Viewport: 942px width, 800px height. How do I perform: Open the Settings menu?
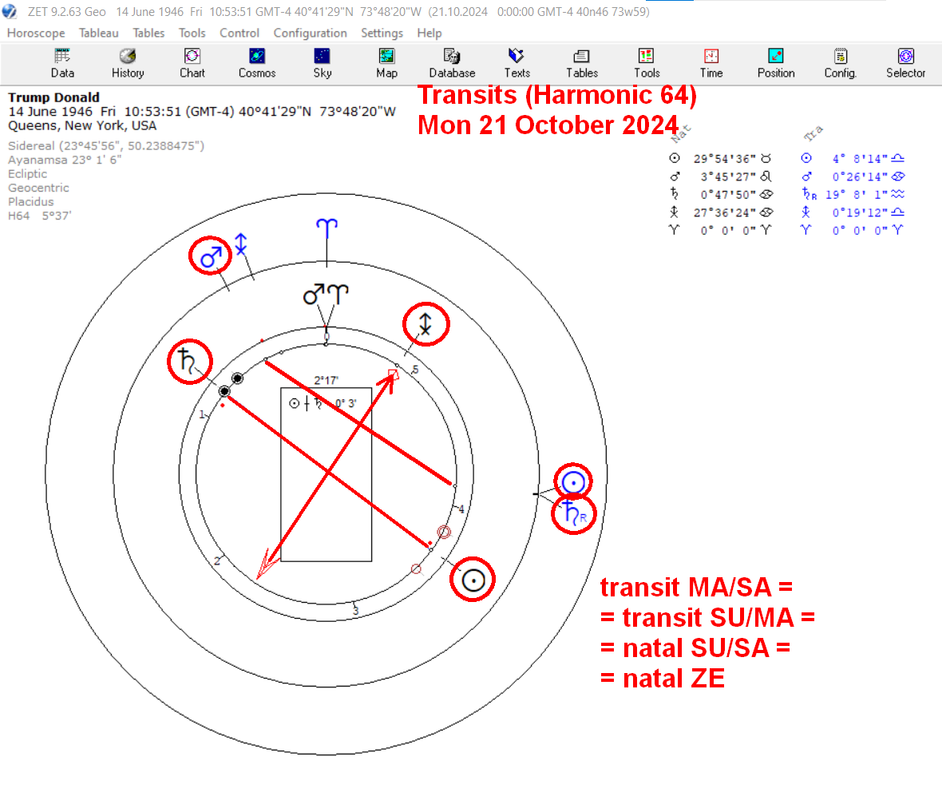(381, 33)
